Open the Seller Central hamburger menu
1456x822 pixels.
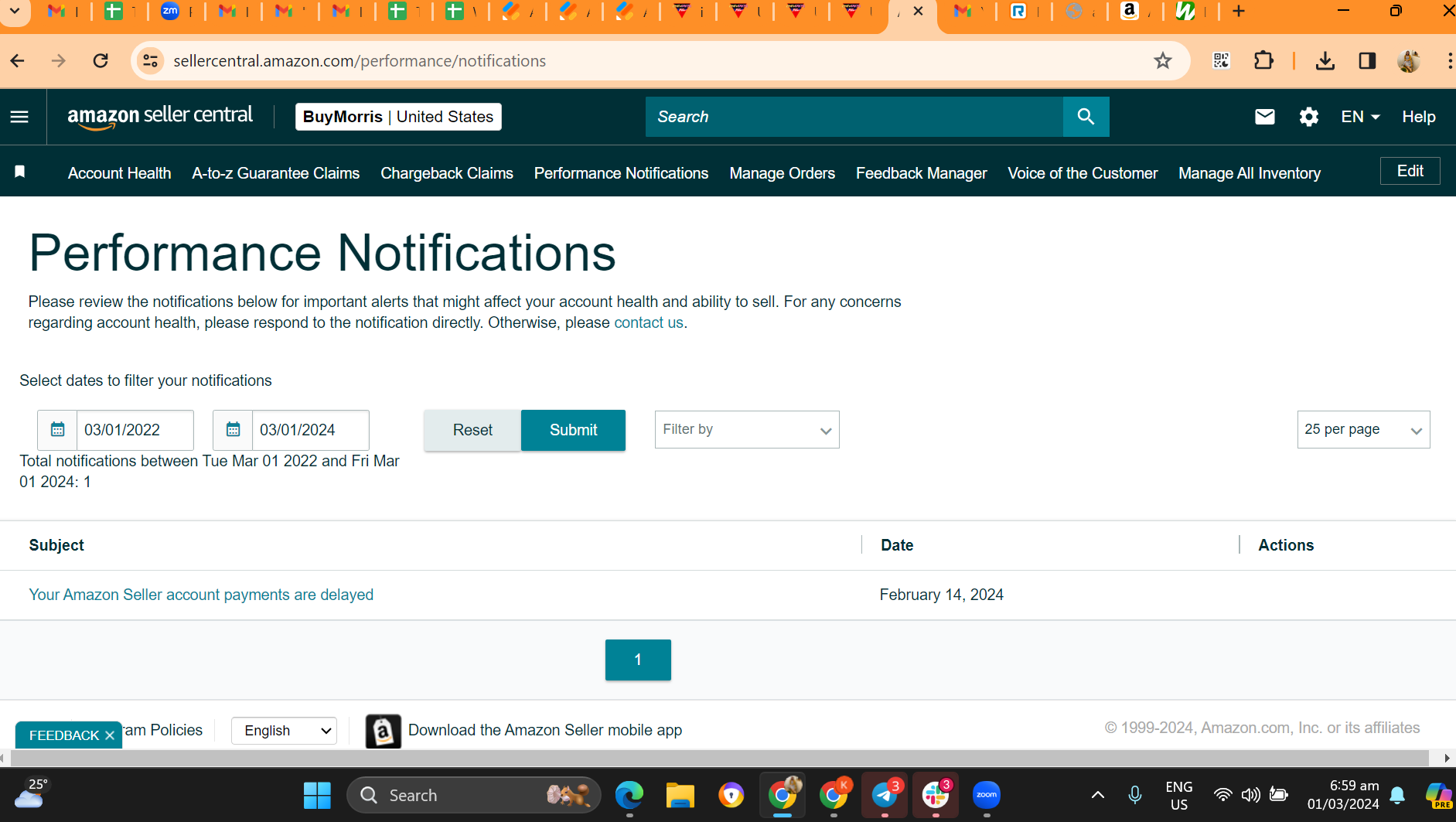pos(19,117)
